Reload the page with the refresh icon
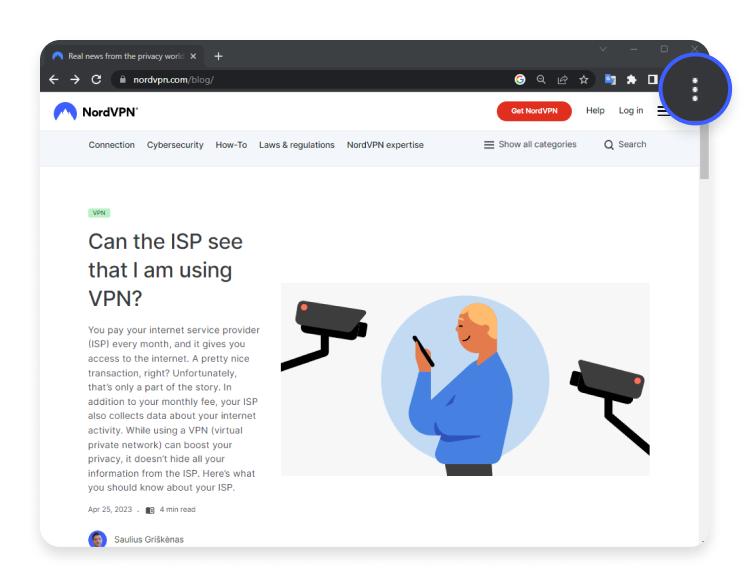This screenshot has height=587, width=750. point(96,79)
